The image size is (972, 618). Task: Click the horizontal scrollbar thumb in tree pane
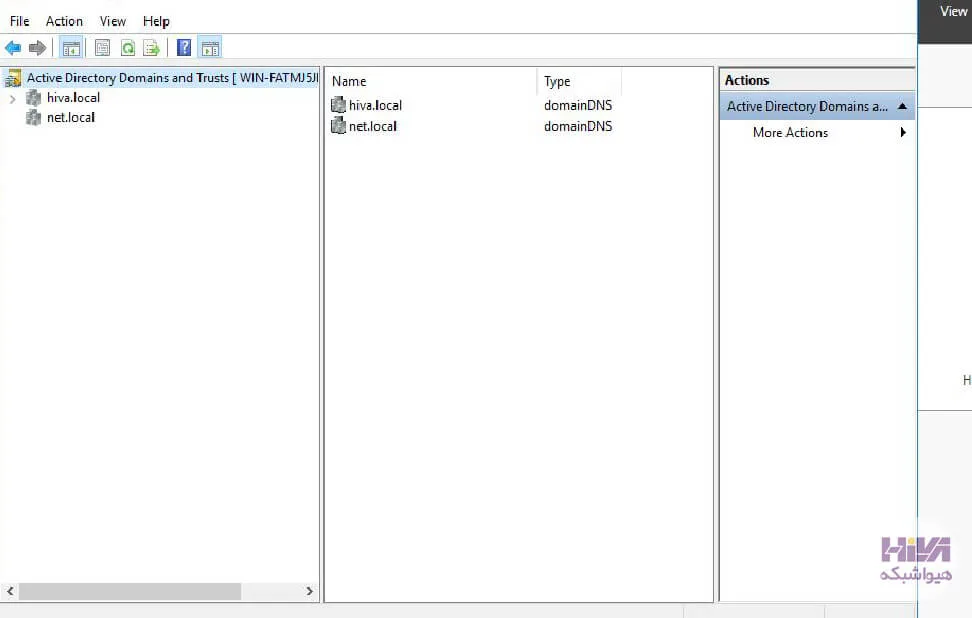coord(130,591)
